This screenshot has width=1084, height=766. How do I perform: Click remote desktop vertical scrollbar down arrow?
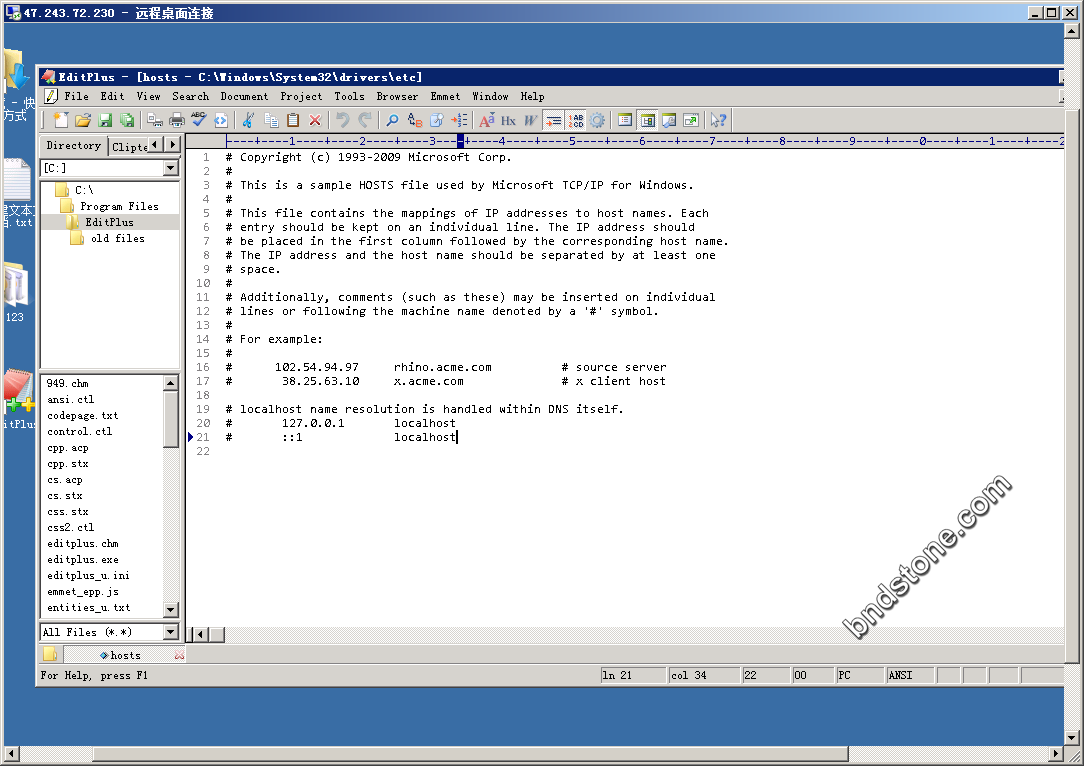(1072, 738)
